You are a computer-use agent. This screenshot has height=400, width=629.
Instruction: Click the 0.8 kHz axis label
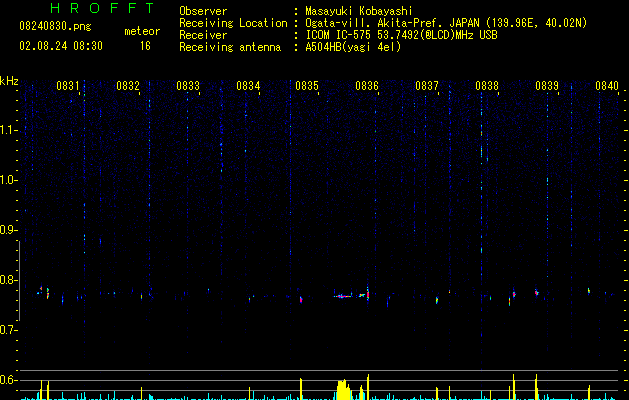click(x=8, y=280)
